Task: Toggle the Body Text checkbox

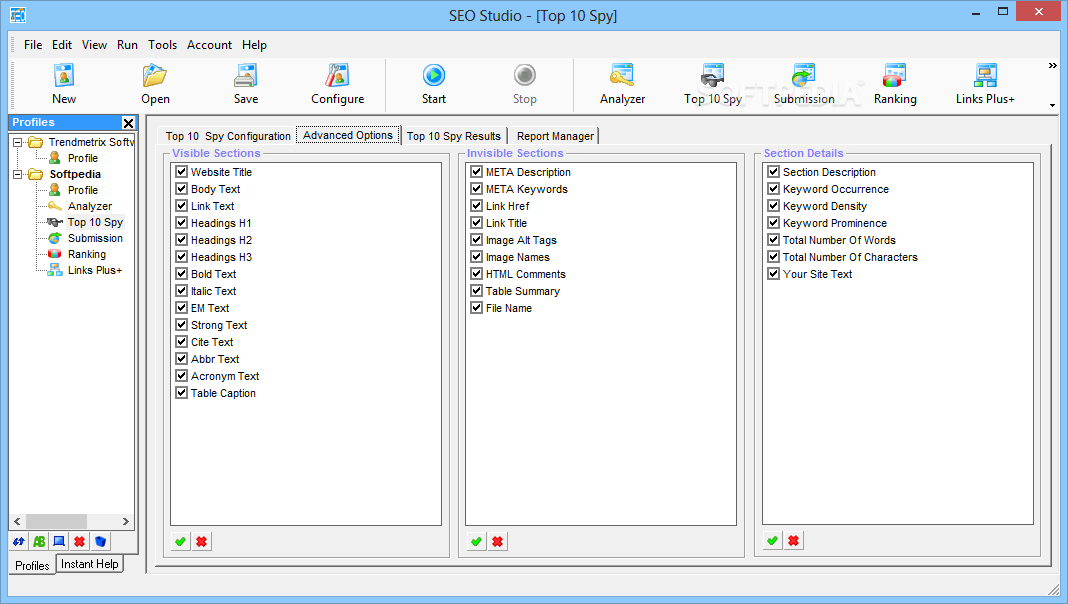Action: 181,189
